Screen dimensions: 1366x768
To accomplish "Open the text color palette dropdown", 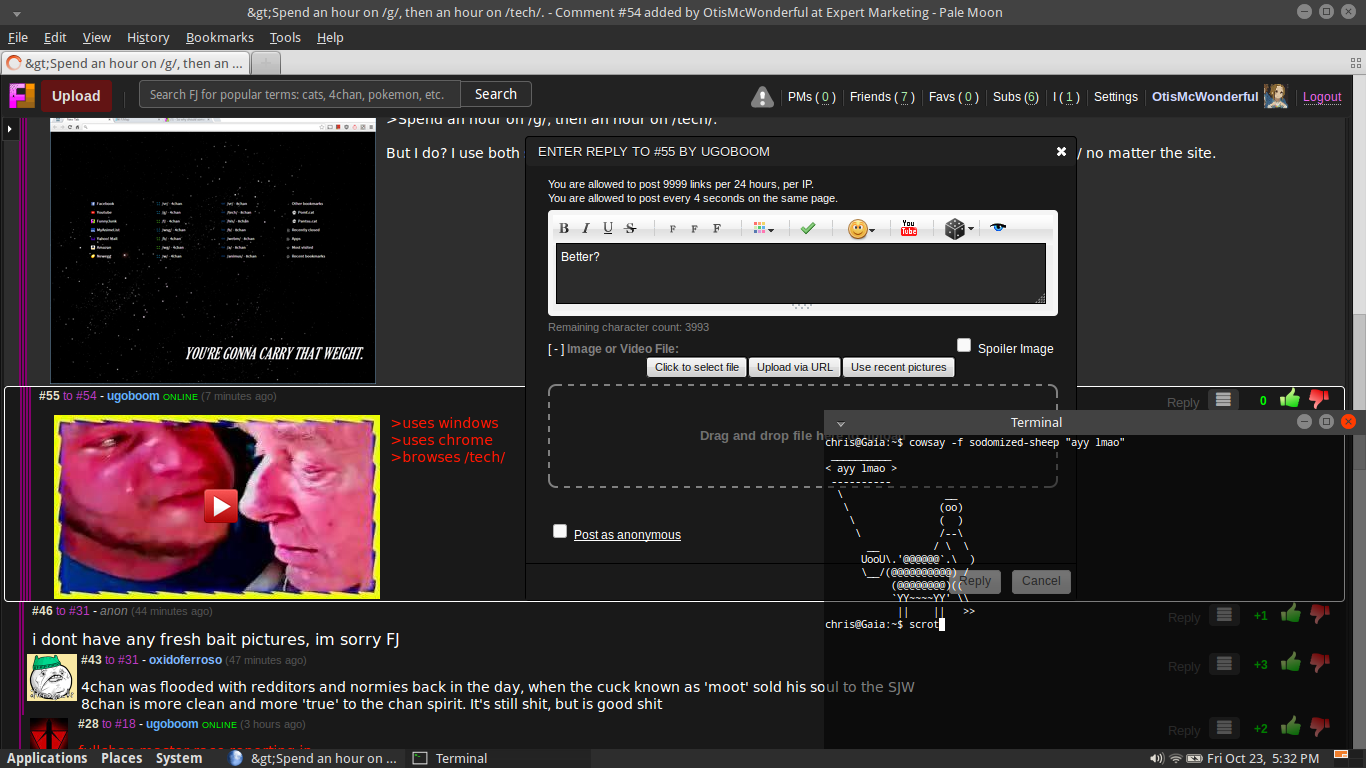I will tap(763, 229).
